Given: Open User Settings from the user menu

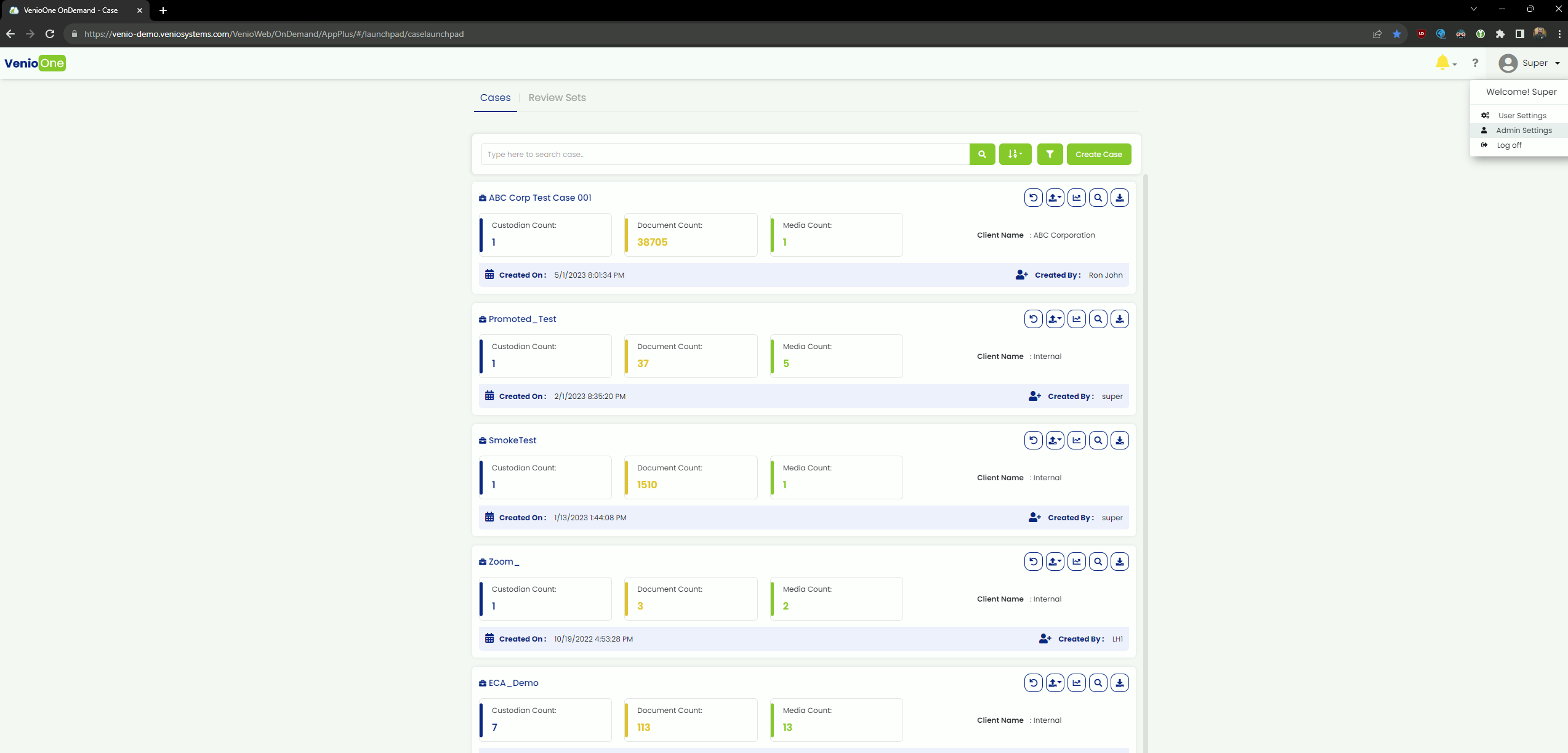Looking at the screenshot, I should (x=1518, y=116).
